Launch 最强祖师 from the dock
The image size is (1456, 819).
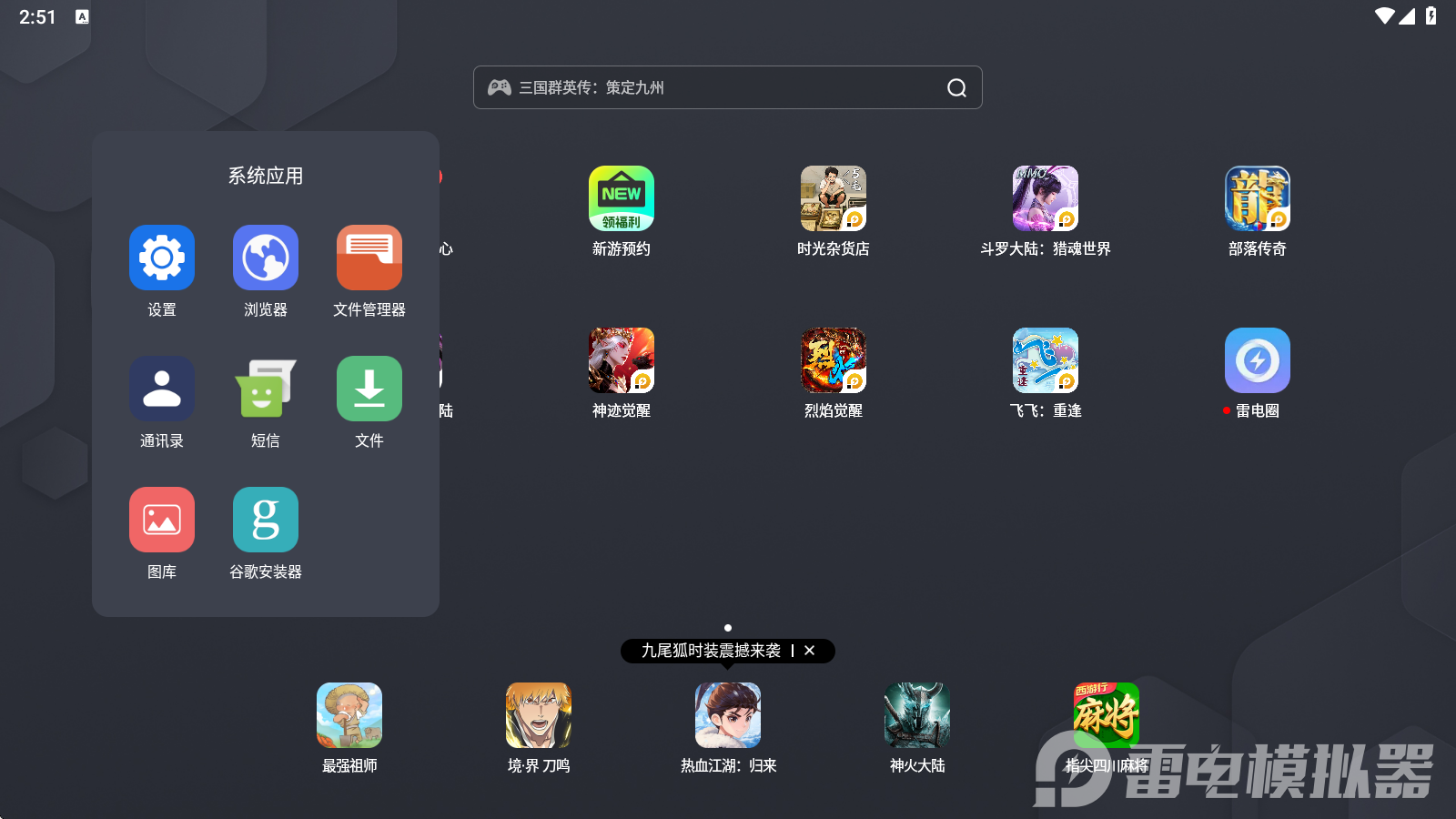coord(349,715)
